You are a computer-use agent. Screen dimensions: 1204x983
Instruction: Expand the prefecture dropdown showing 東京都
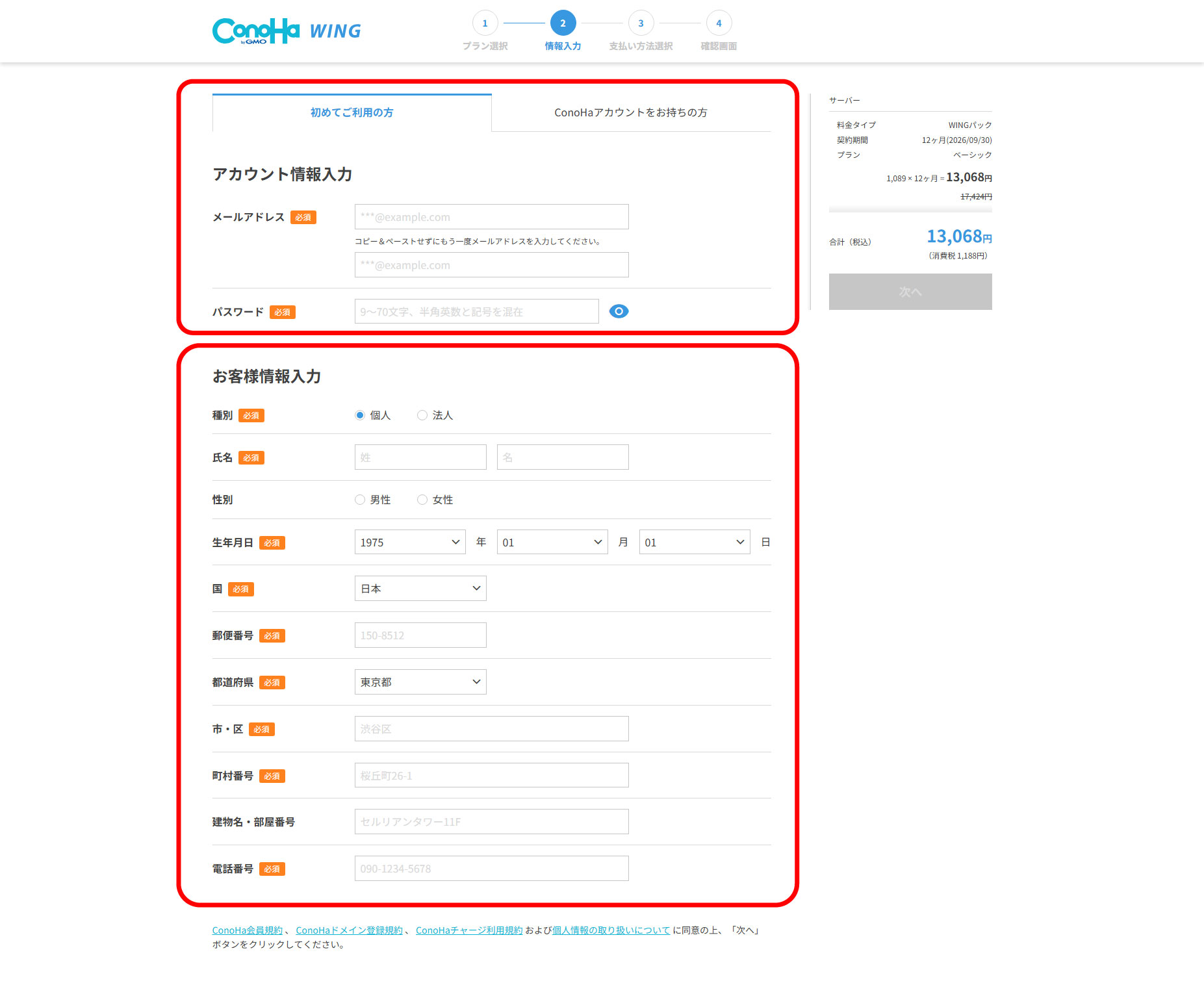coord(420,682)
